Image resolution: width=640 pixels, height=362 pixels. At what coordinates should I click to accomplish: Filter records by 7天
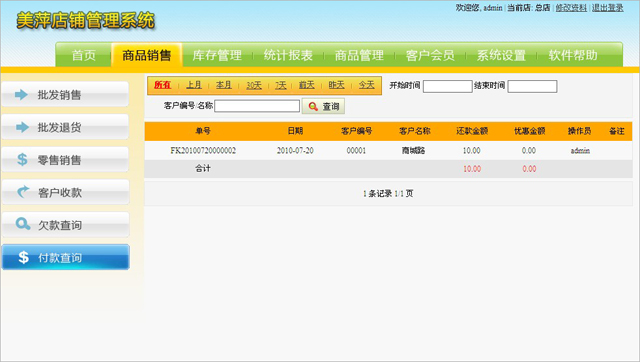(280, 85)
